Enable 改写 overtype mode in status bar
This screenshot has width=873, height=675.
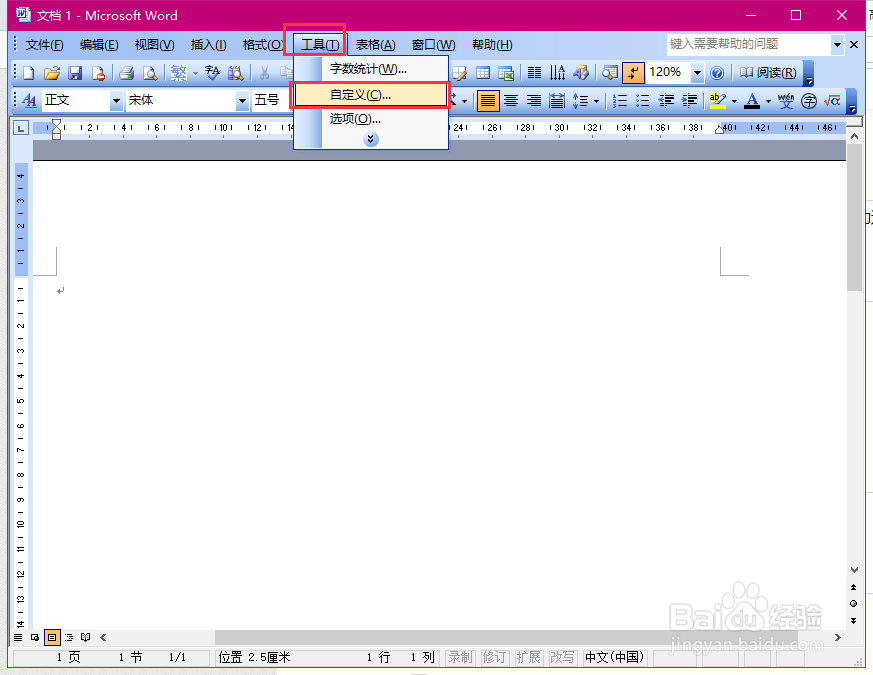(562, 657)
